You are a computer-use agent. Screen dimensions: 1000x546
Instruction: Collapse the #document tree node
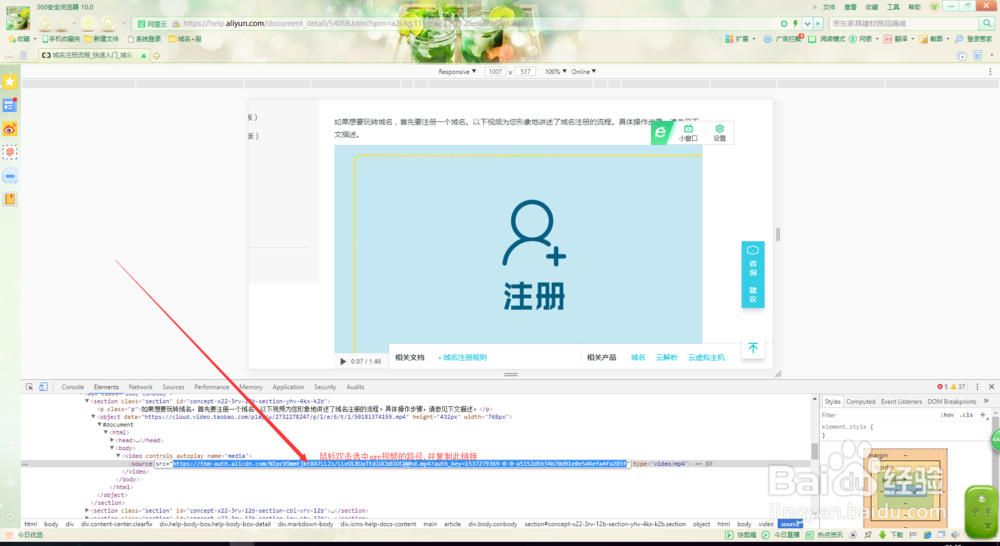(x=99, y=424)
